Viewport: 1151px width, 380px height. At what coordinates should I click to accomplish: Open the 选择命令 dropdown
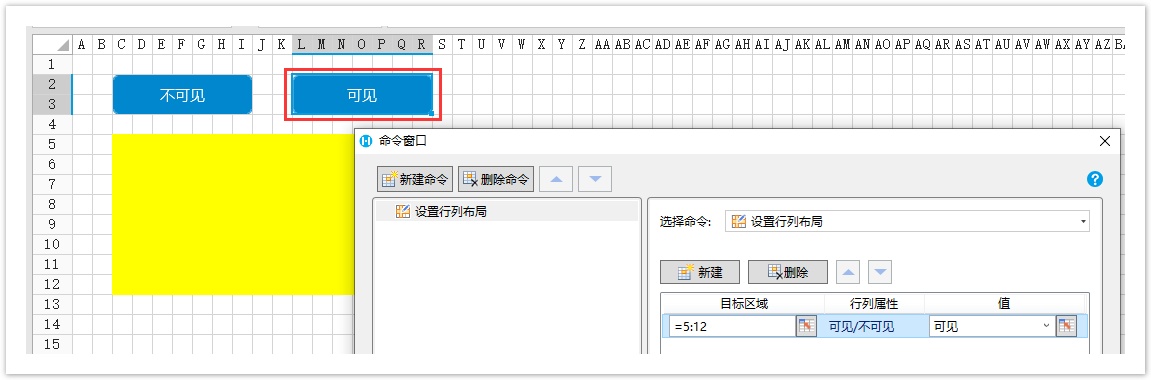click(x=907, y=221)
